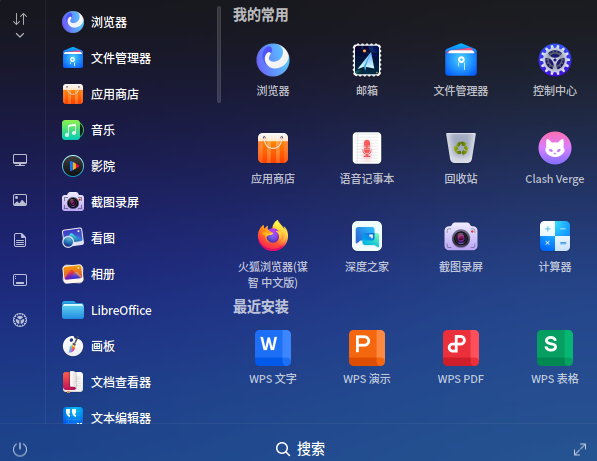
Task: Open 文件管理器 in 我的常用 grid
Action: [461, 70]
